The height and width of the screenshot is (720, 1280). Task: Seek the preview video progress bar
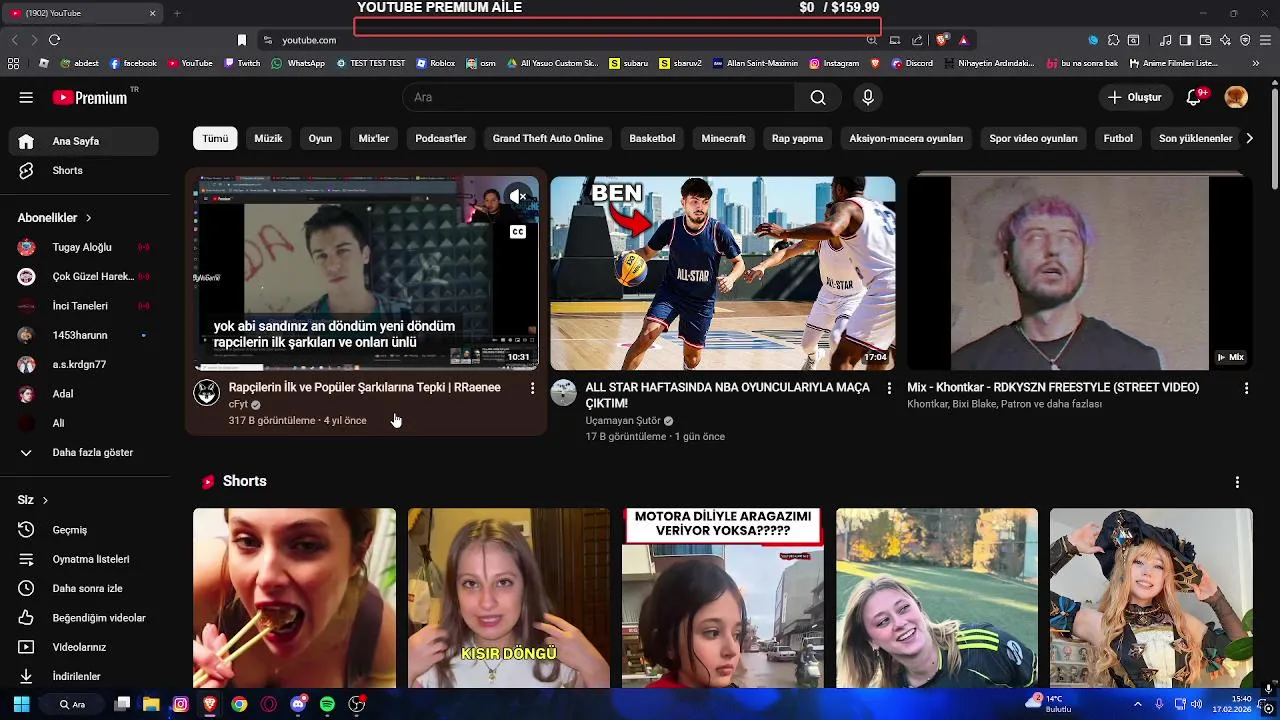366,368
